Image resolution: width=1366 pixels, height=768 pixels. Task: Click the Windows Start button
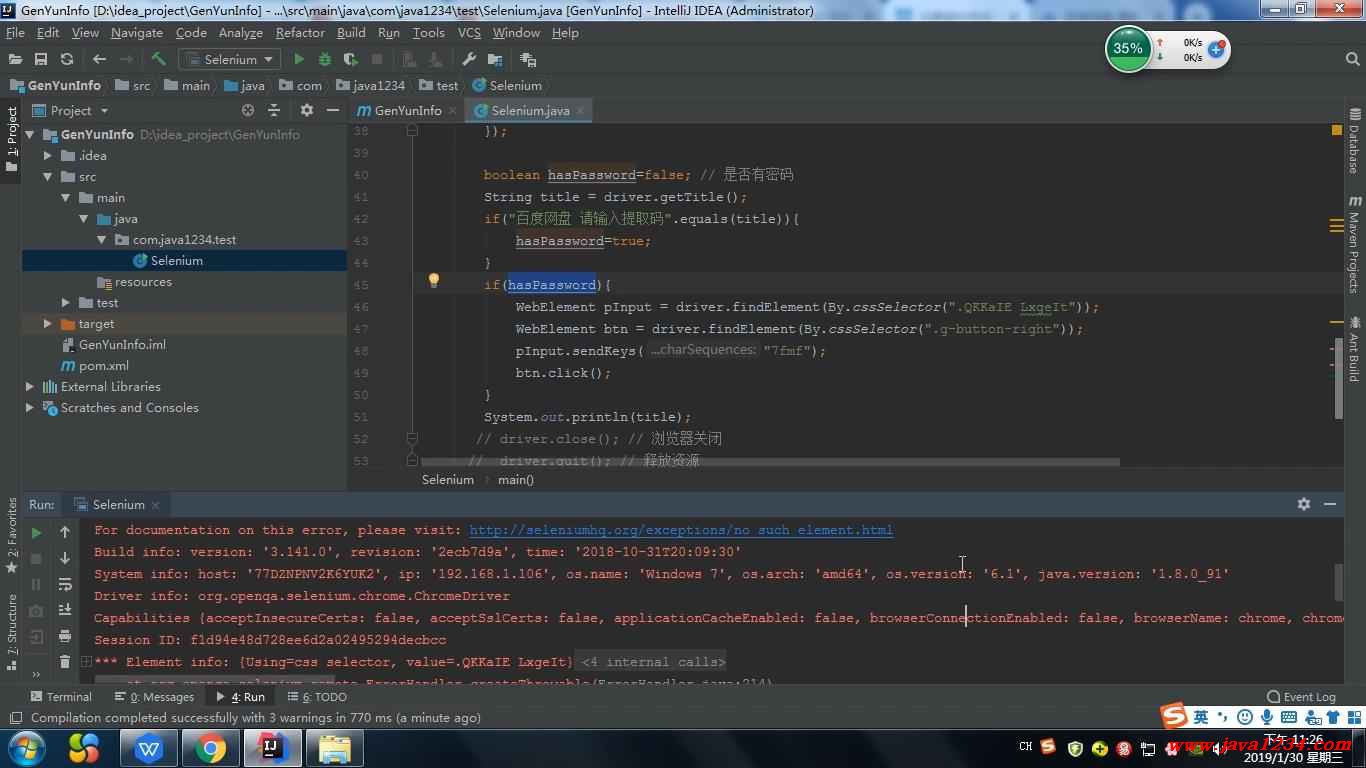pyautogui.click(x=26, y=747)
